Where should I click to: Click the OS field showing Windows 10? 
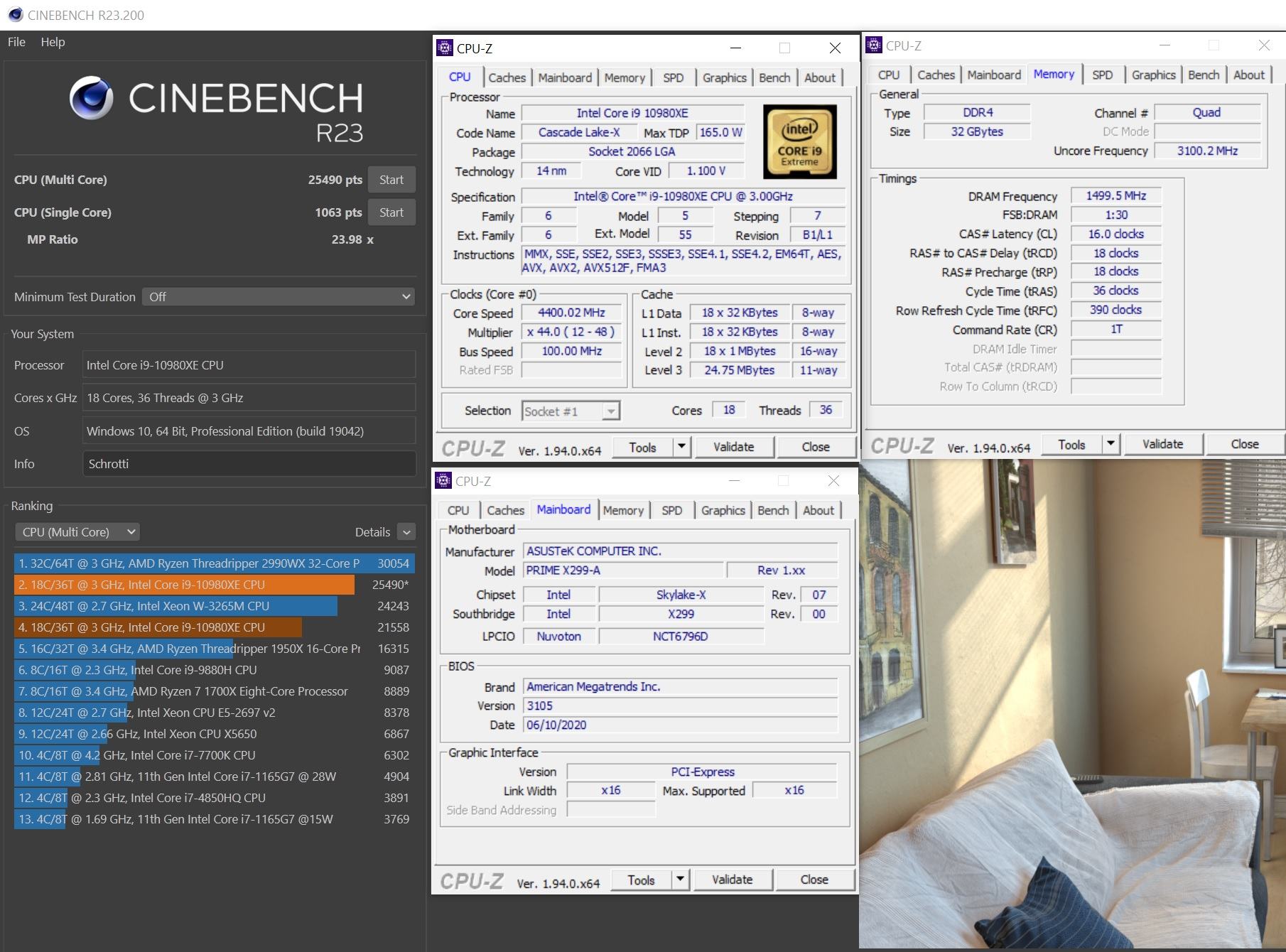pos(249,431)
